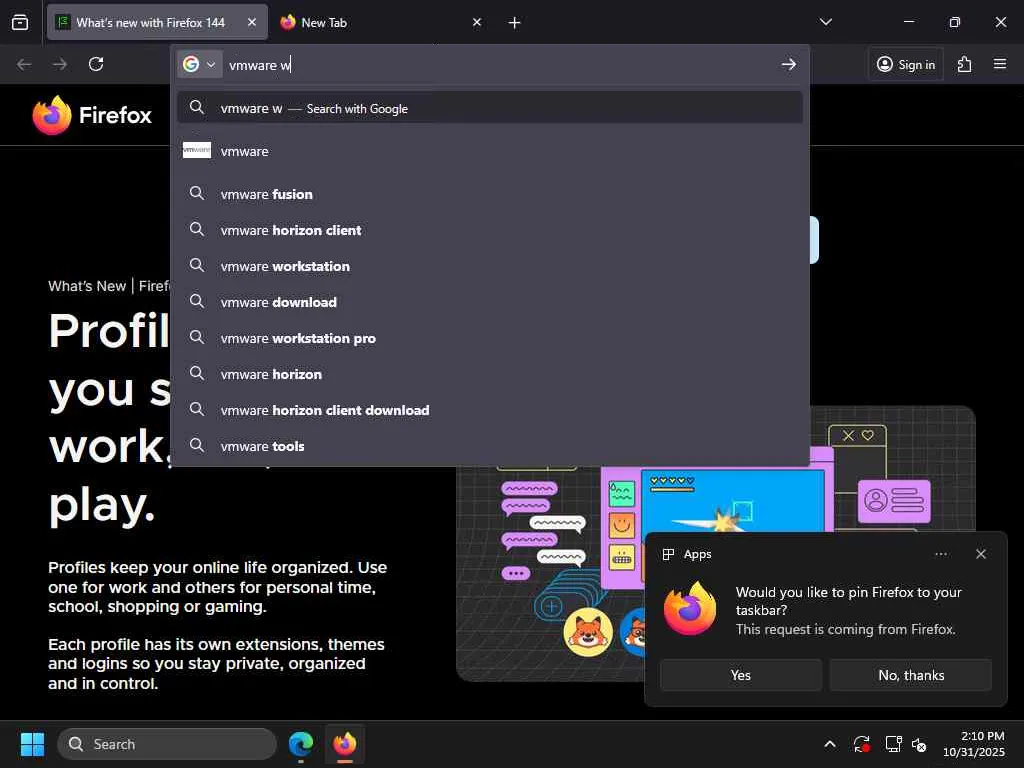Close the Apps notification popup

coord(981,554)
